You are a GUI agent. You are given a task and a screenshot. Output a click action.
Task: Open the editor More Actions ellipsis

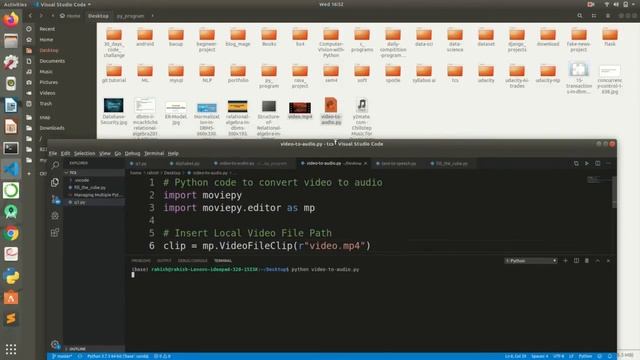pos(608,163)
